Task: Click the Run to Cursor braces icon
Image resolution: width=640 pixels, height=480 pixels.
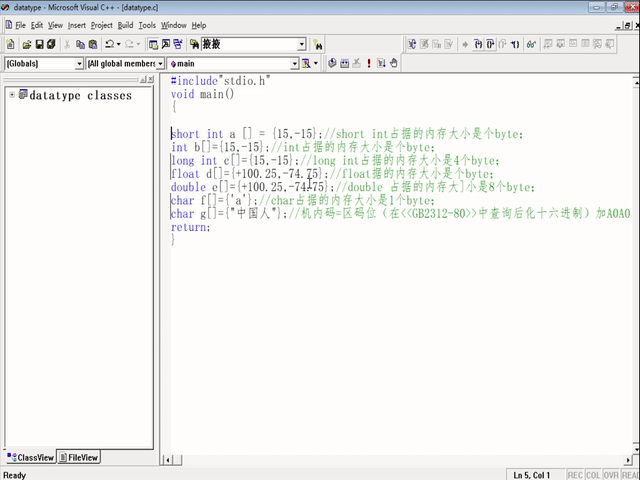Action: (x=516, y=44)
